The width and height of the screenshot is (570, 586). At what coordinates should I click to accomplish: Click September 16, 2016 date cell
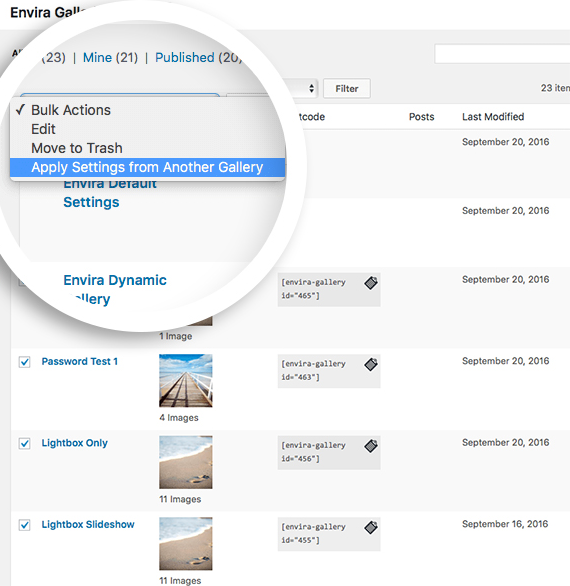(505, 524)
